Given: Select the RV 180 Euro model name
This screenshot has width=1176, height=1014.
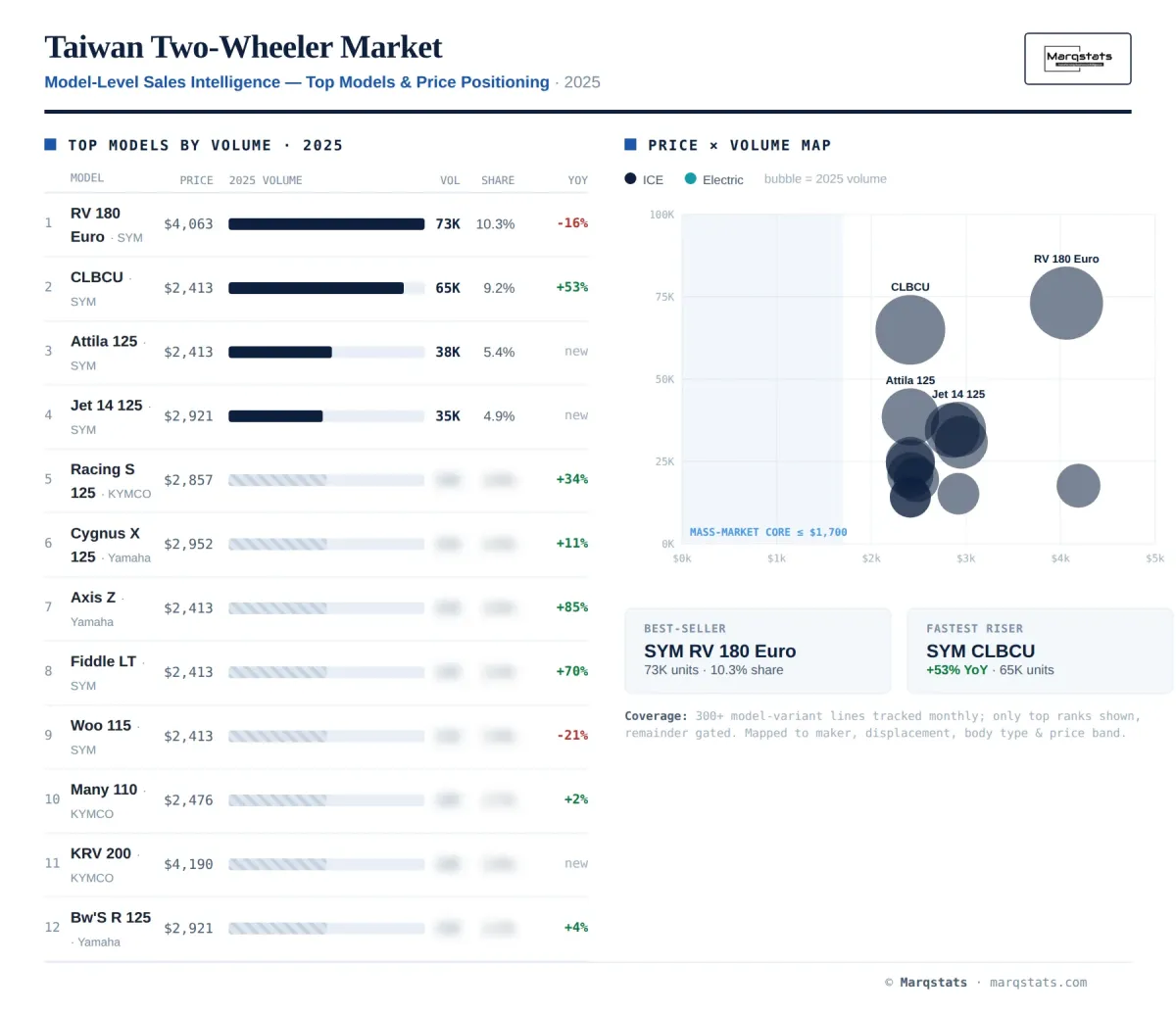Looking at the screenshot, I should click(x=95, y=224).
